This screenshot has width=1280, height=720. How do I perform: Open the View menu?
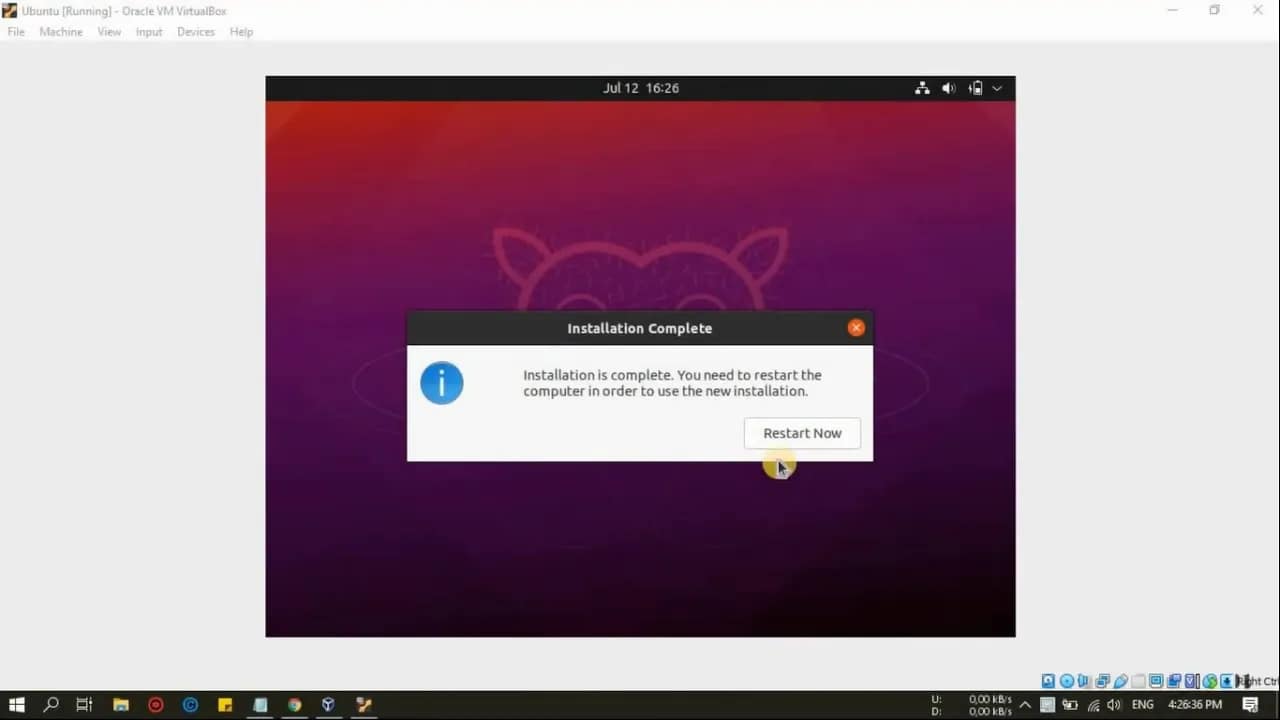point(109,32)
